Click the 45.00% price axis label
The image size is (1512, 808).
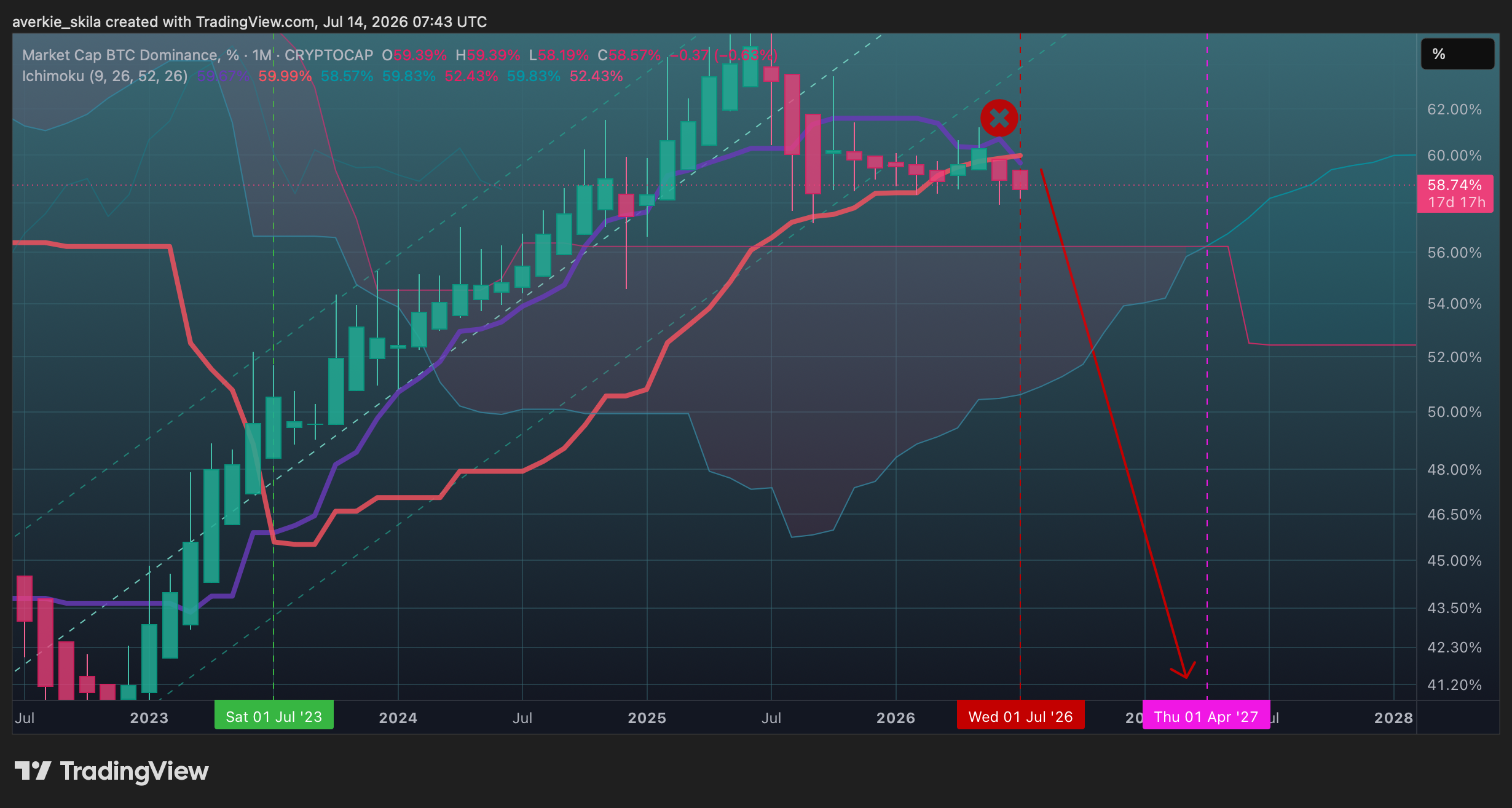click(x=1454, y=561)
